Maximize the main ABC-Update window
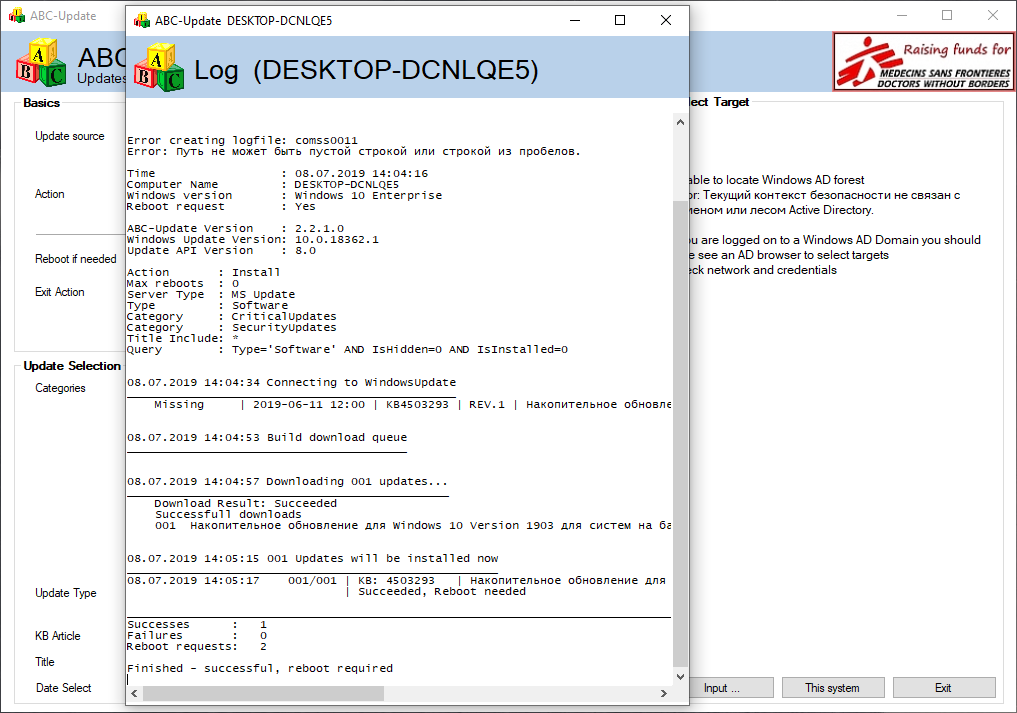 (947, 16)
